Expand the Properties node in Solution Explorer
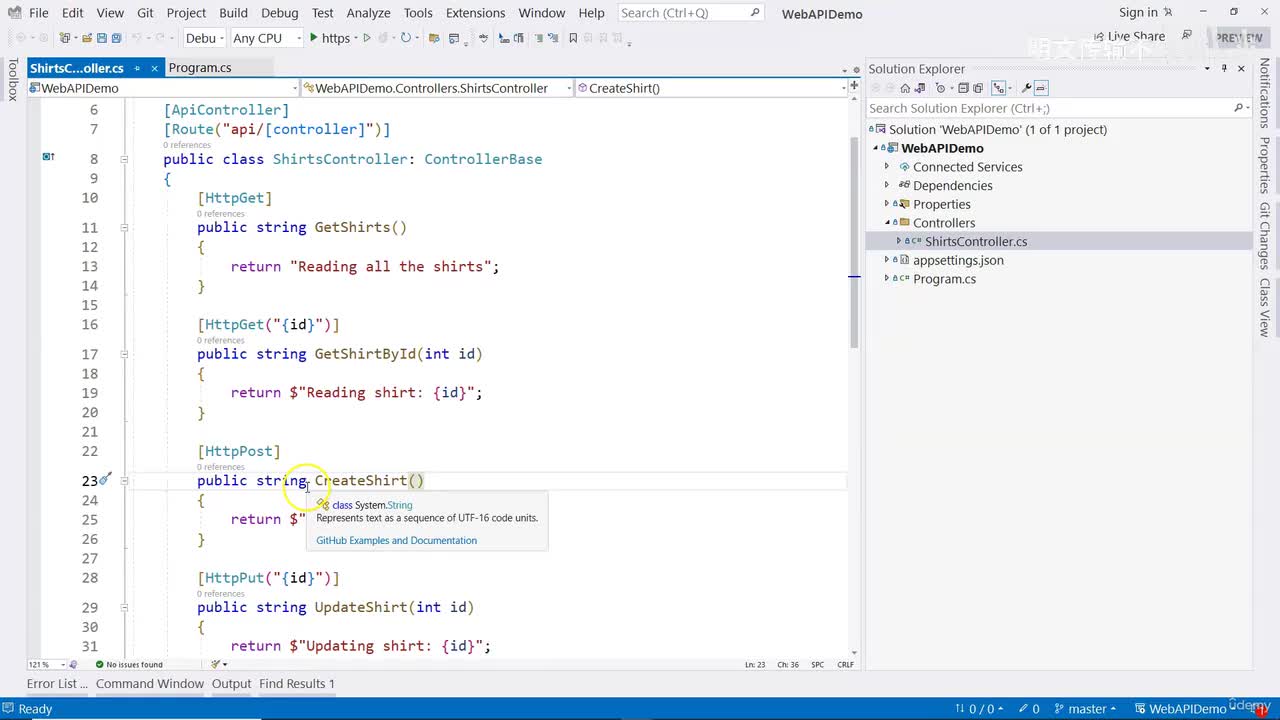The width and height of the screenshot is (1280, 720). click(887, 204)
